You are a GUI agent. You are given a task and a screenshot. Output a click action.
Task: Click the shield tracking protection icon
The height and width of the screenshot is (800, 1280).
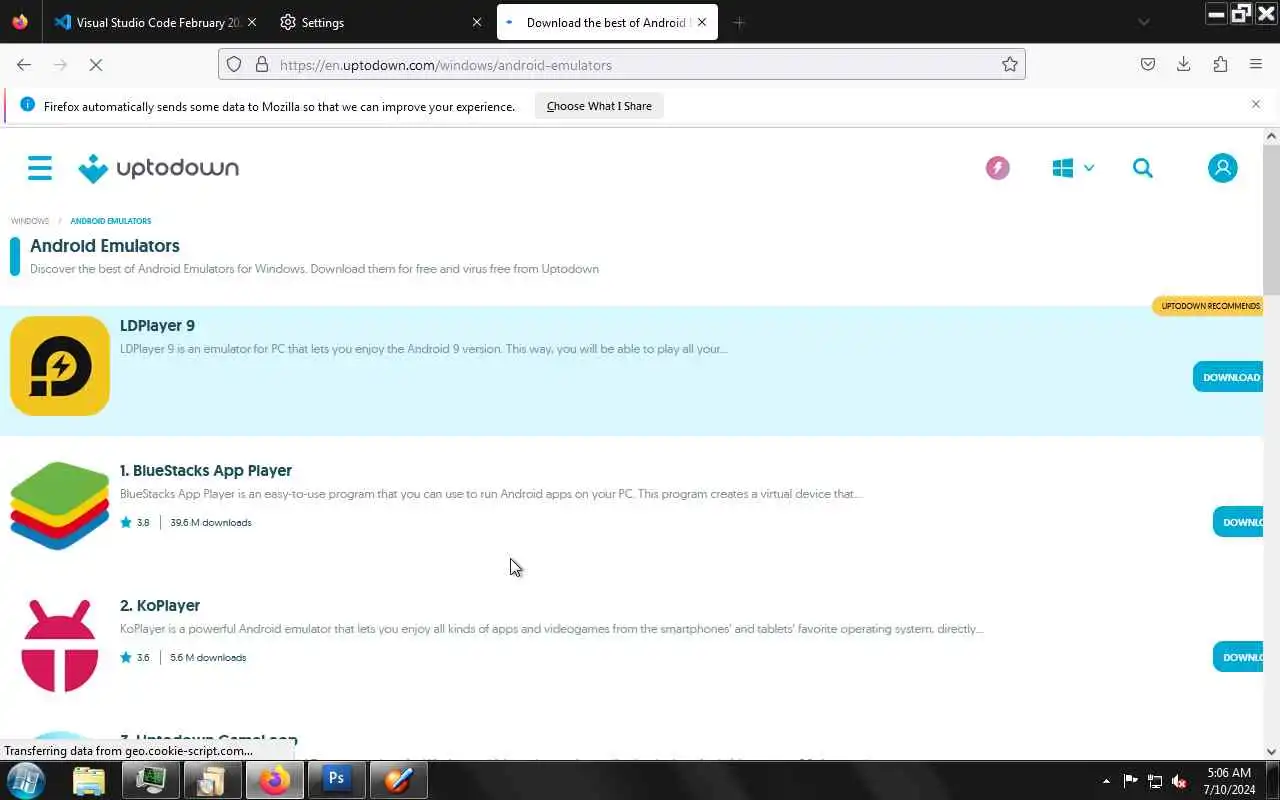point(234,65)
